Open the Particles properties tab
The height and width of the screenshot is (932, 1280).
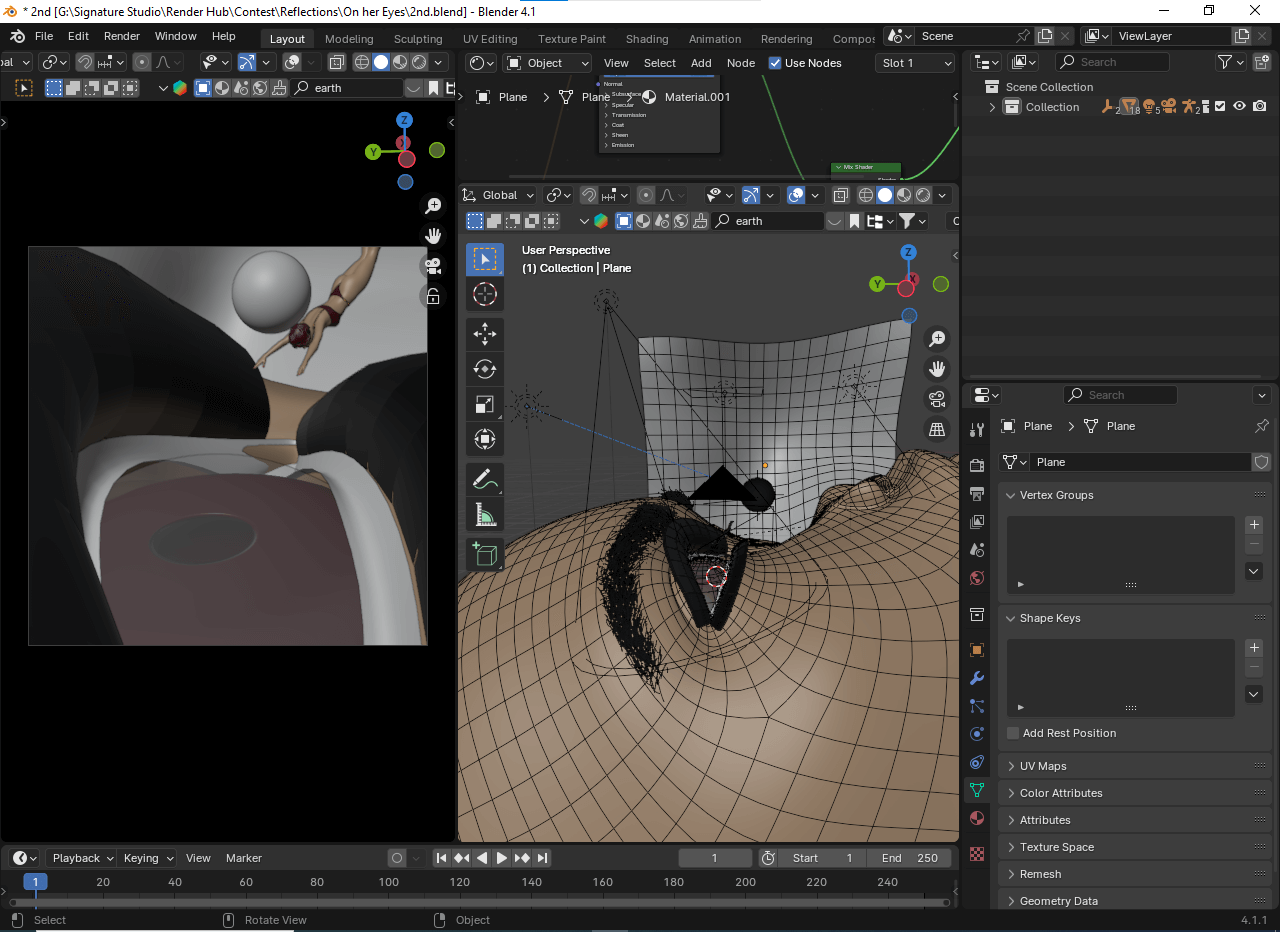coord(977,706)
